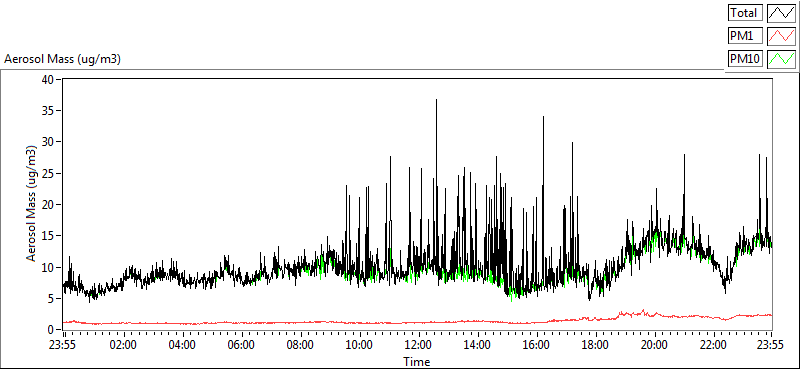Click the 5 y-axis tick value
The height and width of the screenshot is (369, 800).
(52, 299)
